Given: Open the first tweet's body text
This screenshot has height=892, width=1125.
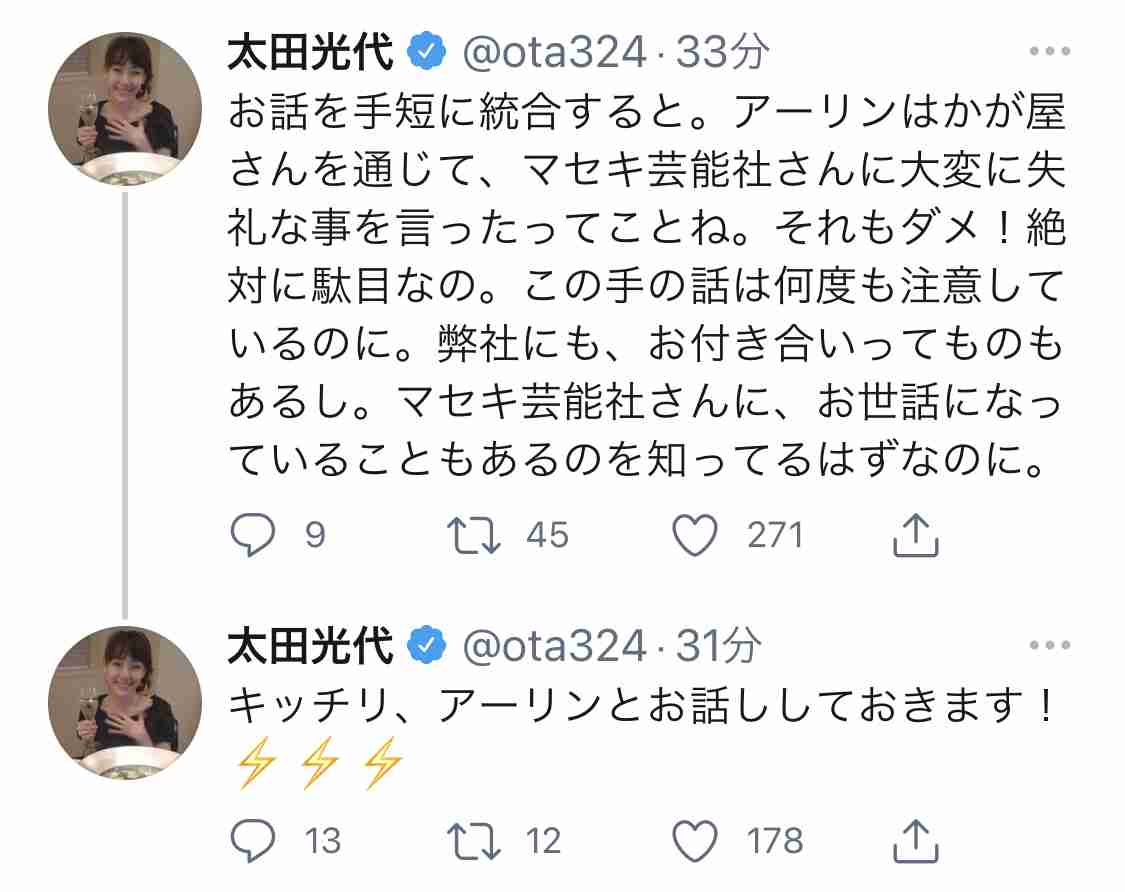Looking at the screenshot, I should [646, 286].
